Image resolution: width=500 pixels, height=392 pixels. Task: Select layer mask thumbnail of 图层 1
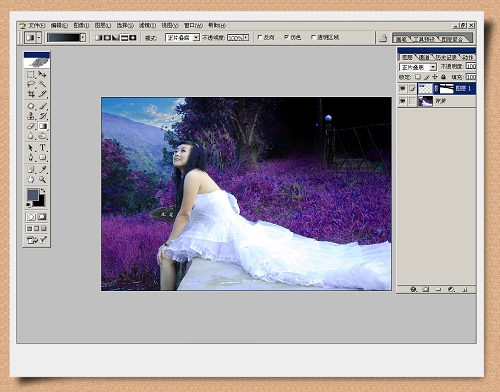click(447, 88)
